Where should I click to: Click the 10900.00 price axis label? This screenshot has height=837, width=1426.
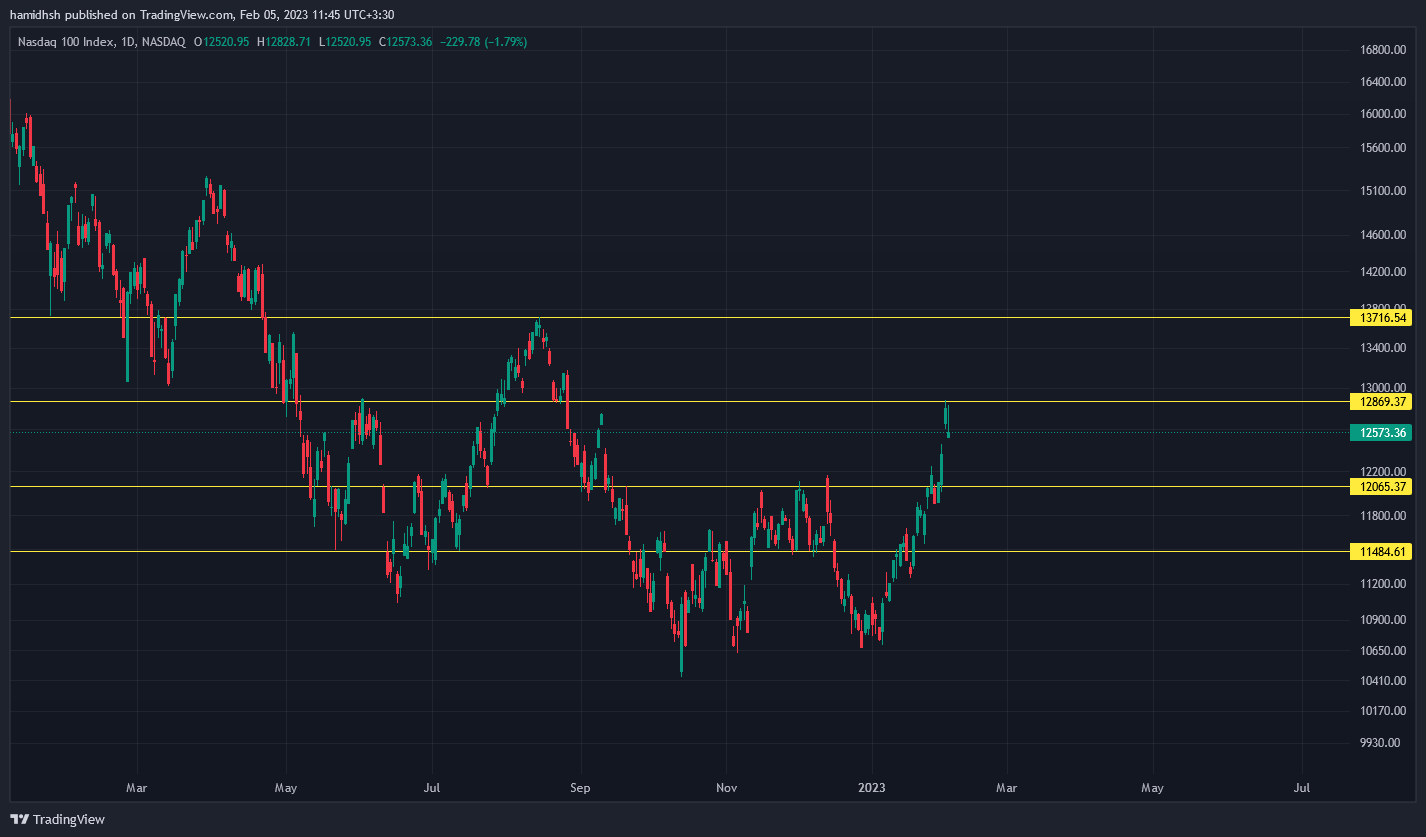(x=1384, y=620)
